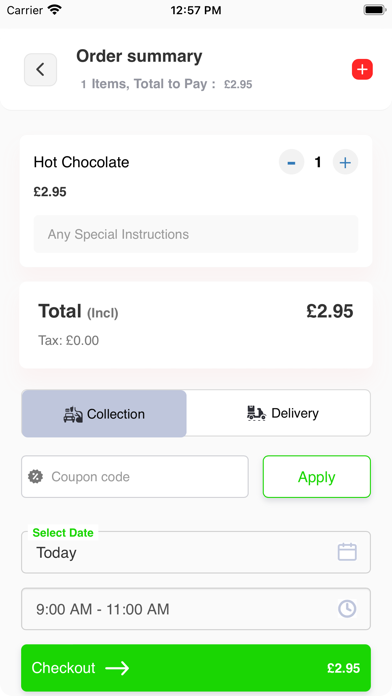Click the Delivery truck icon
The image size is (392, 696).
point(256,413)
